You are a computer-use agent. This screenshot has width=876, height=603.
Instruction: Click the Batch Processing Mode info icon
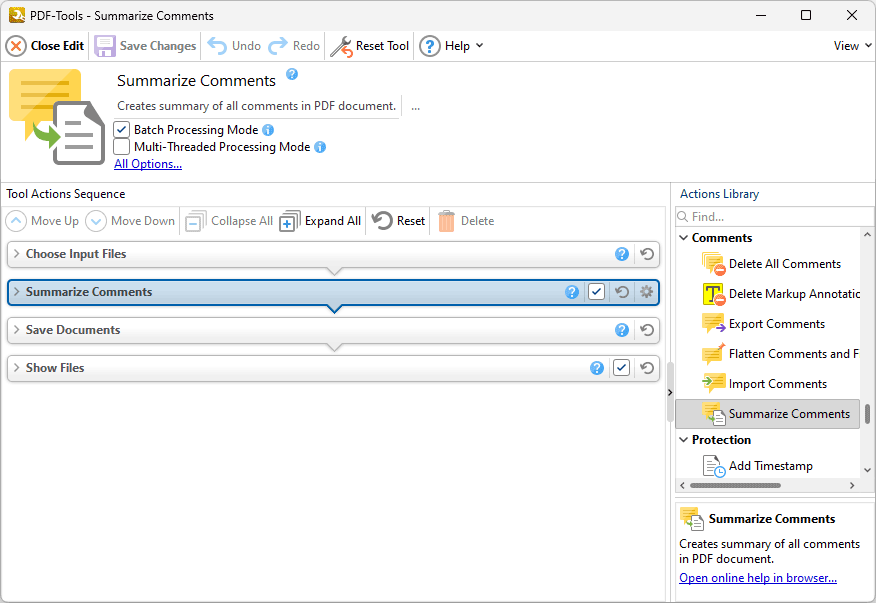coord(268,130)
